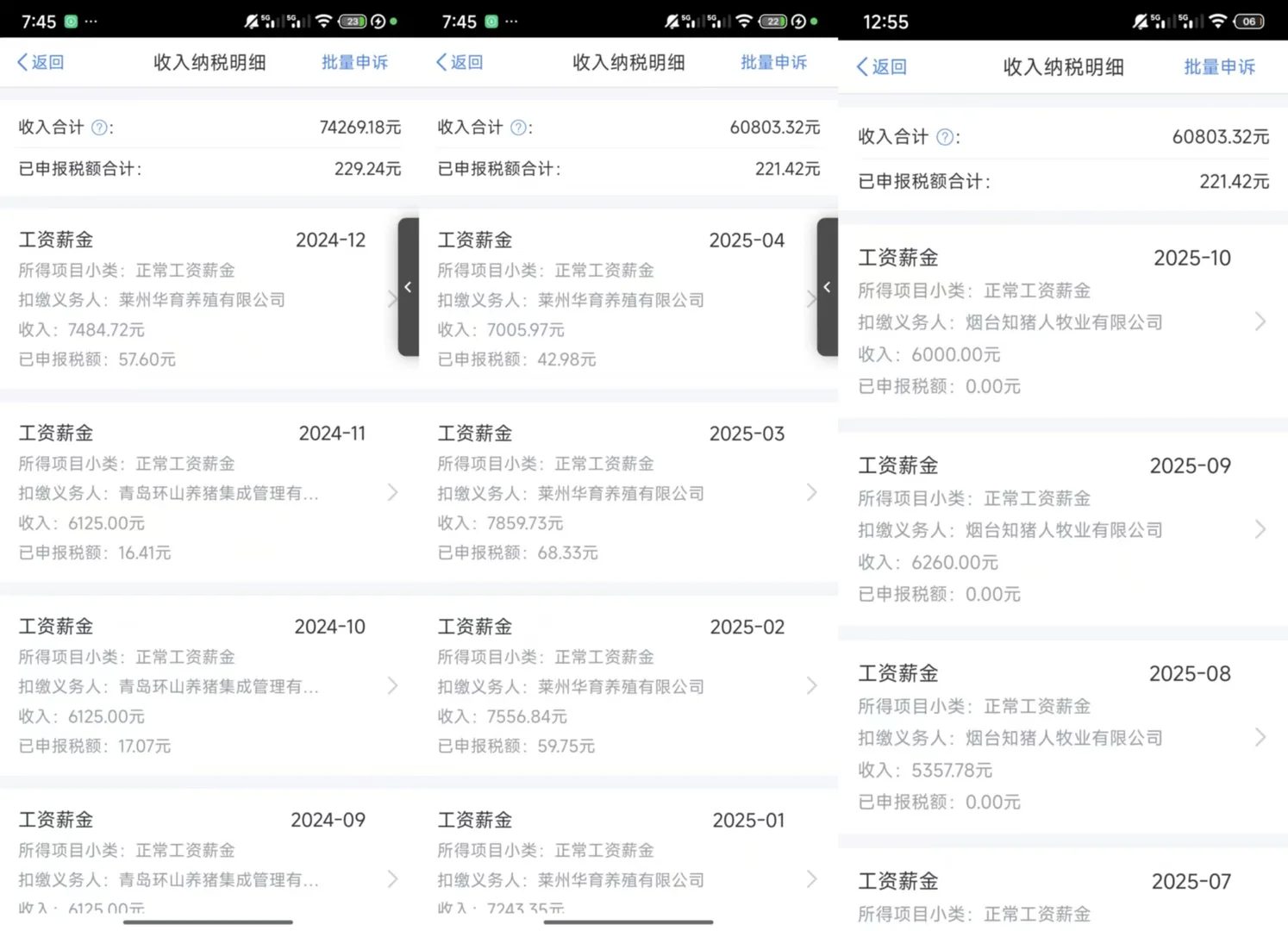Select 烟台知猪人牧业有限公司 in the 2025-09 record
The width and height of the screenshot is (1288, 931).
click(x=1064, y=529)
